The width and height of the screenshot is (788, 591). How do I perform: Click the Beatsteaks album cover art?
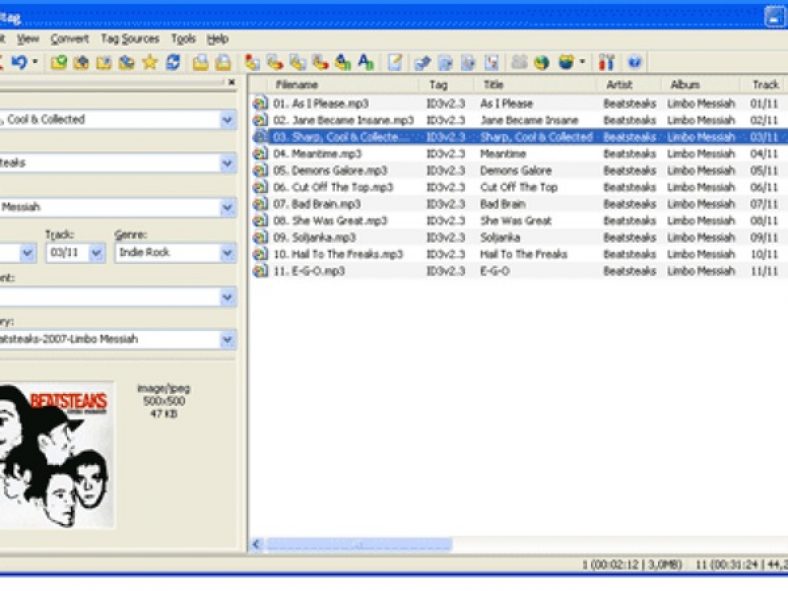click(55, 455)
